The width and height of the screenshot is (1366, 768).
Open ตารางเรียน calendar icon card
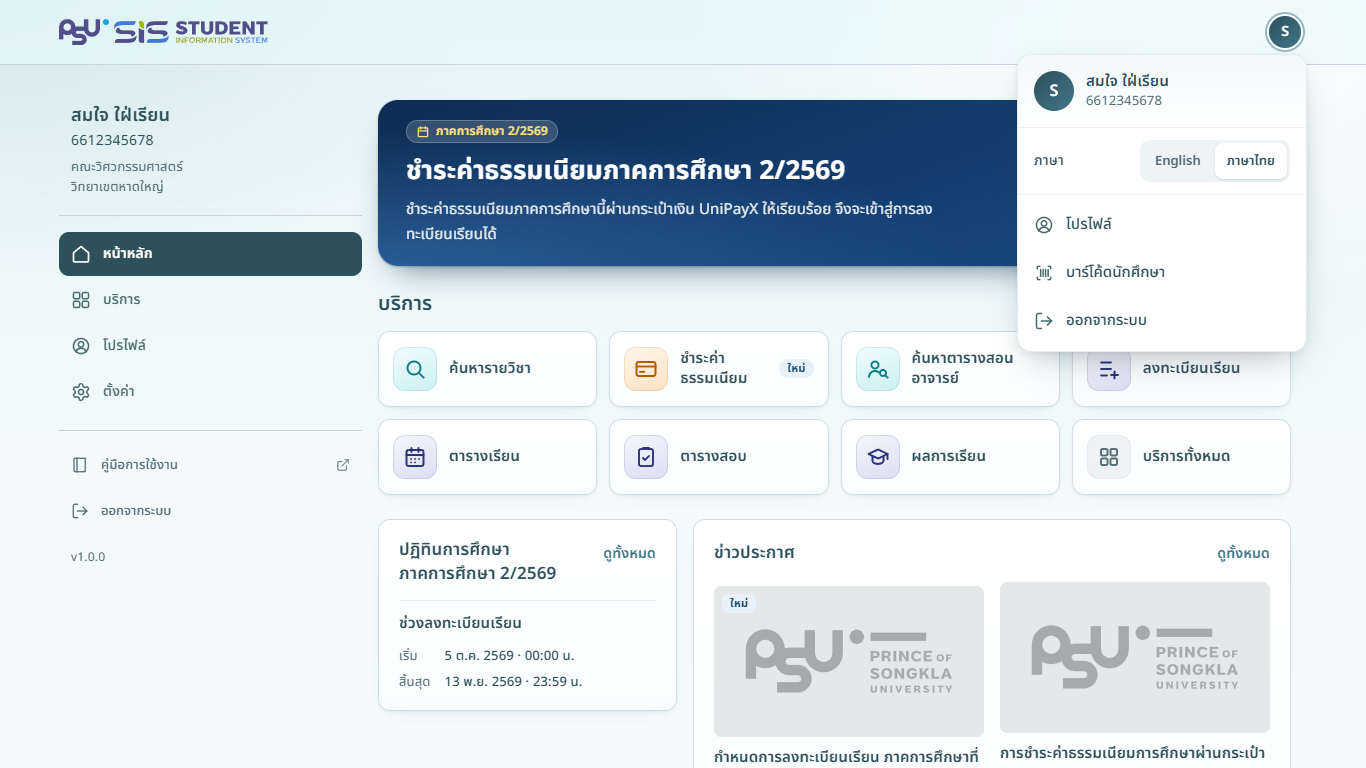[x=415, y=457]
